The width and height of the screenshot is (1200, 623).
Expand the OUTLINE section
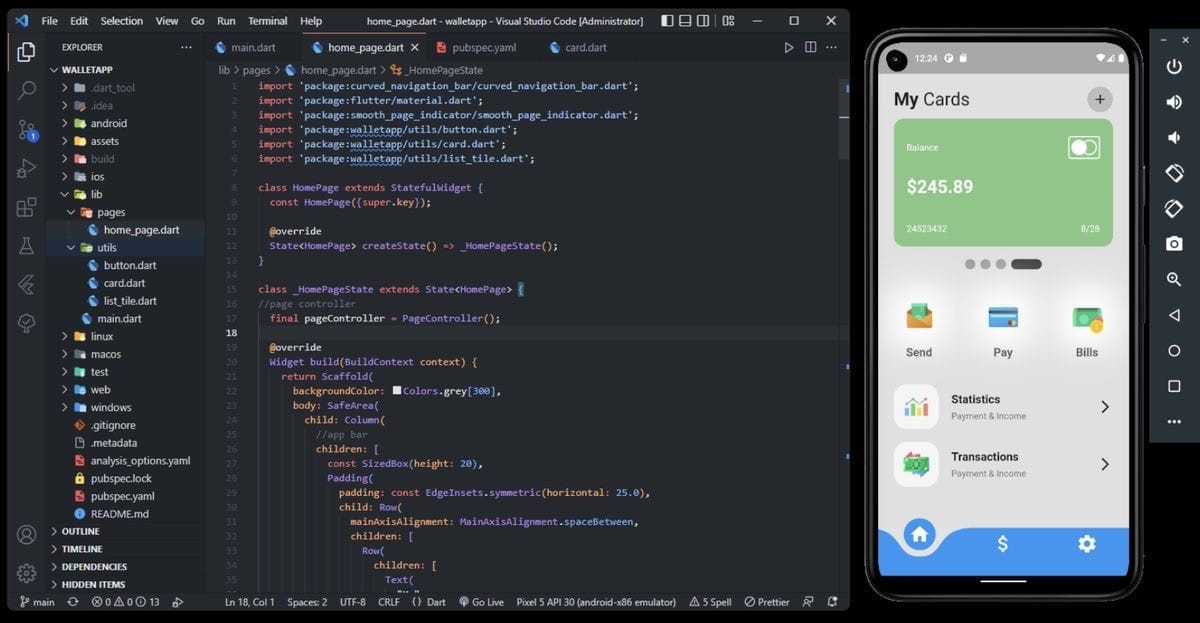point(70,531)
